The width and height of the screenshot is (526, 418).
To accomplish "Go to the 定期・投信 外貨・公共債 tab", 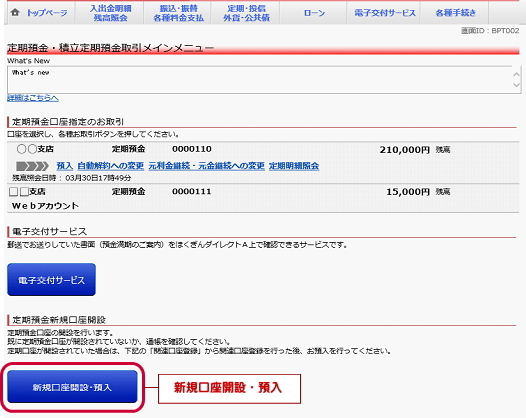I will click(x=246, y=13).
